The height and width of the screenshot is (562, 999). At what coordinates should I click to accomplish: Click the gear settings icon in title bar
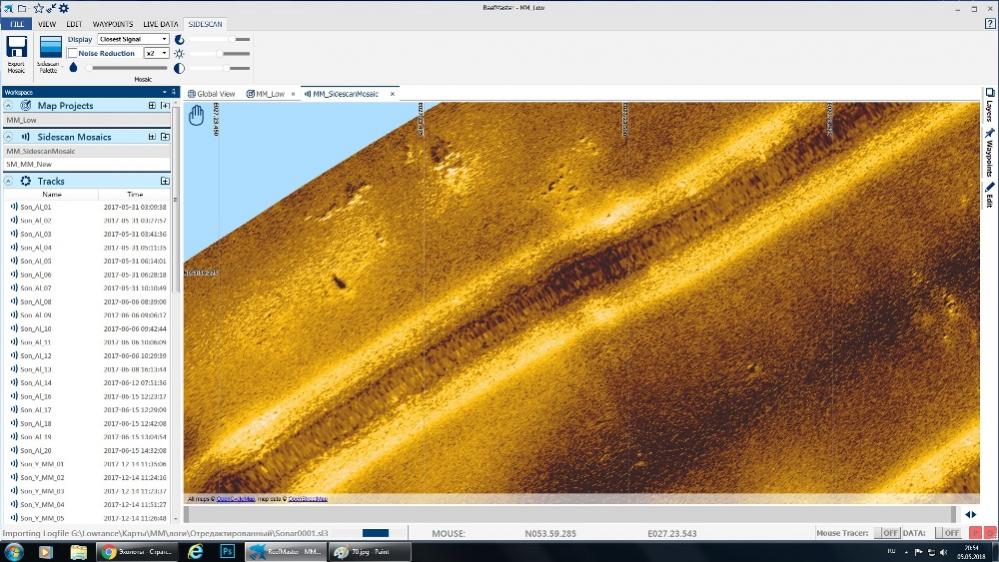[x=64, y=8]
